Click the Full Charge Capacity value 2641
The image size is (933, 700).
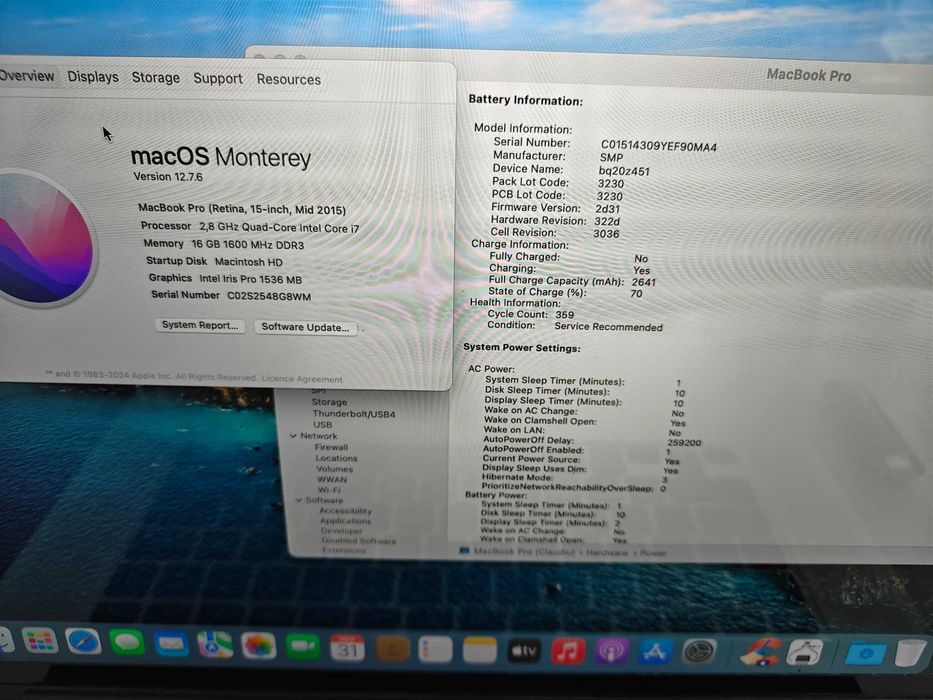pyautogui.click(x=644, y=282)
